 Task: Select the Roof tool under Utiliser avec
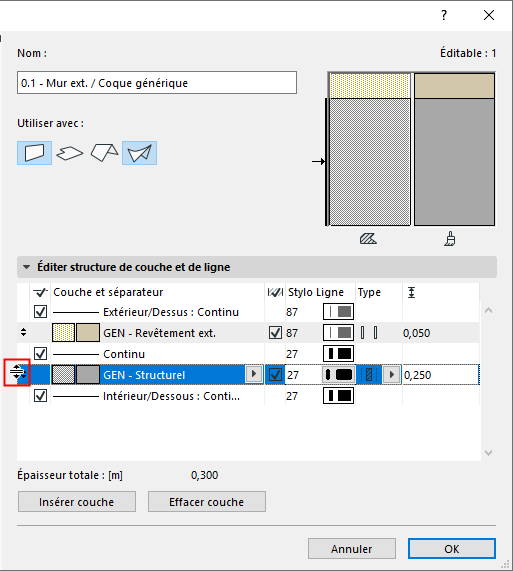tap(104, 153)
